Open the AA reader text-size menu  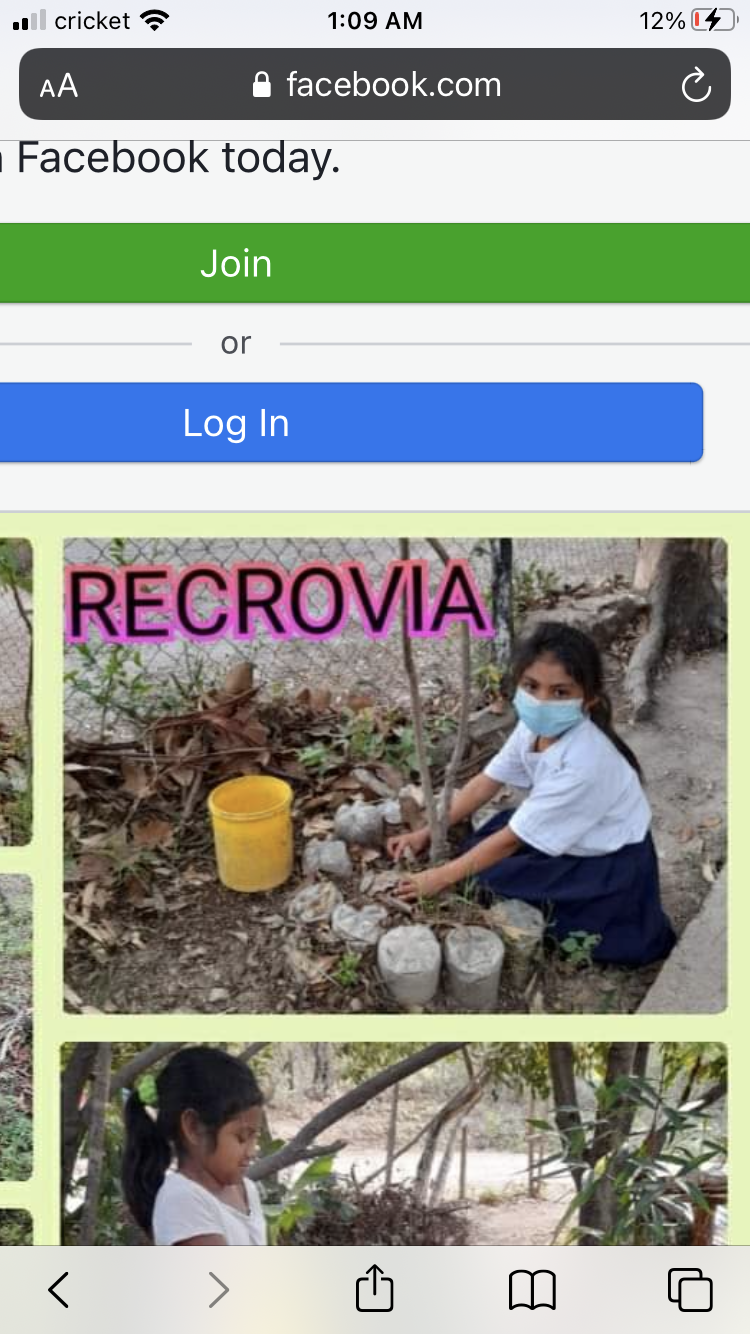pos(59,86)
